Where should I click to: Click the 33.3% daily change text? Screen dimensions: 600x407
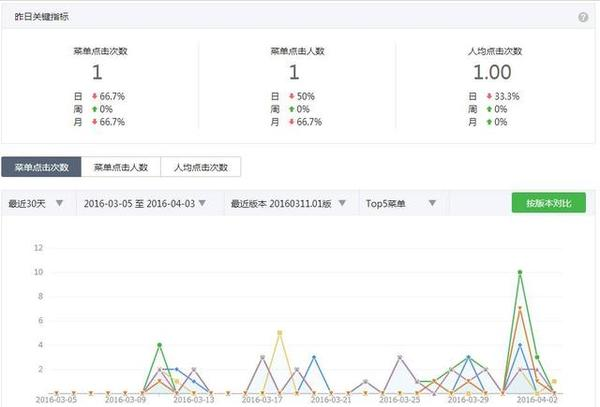click(x=507, y=96)
